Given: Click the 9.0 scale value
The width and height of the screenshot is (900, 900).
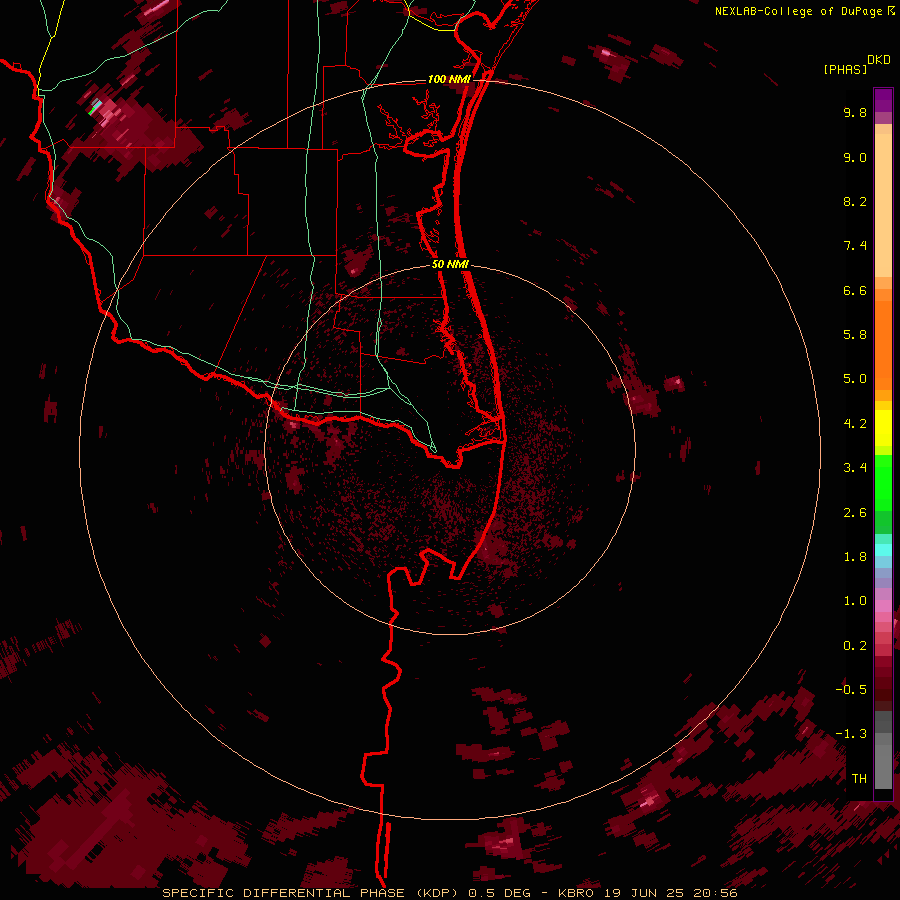Looking at the screenshot, I should click(x=855, y=157).
